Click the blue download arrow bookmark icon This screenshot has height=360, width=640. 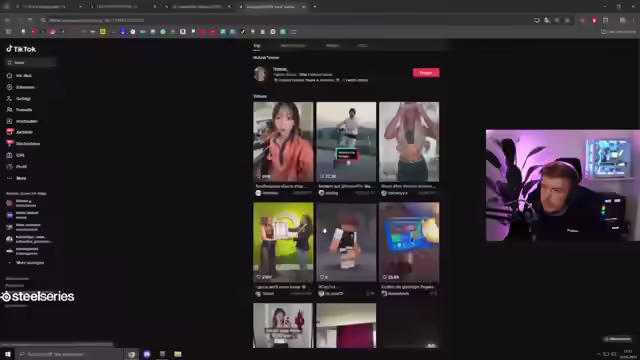click(x=123, y=31)
